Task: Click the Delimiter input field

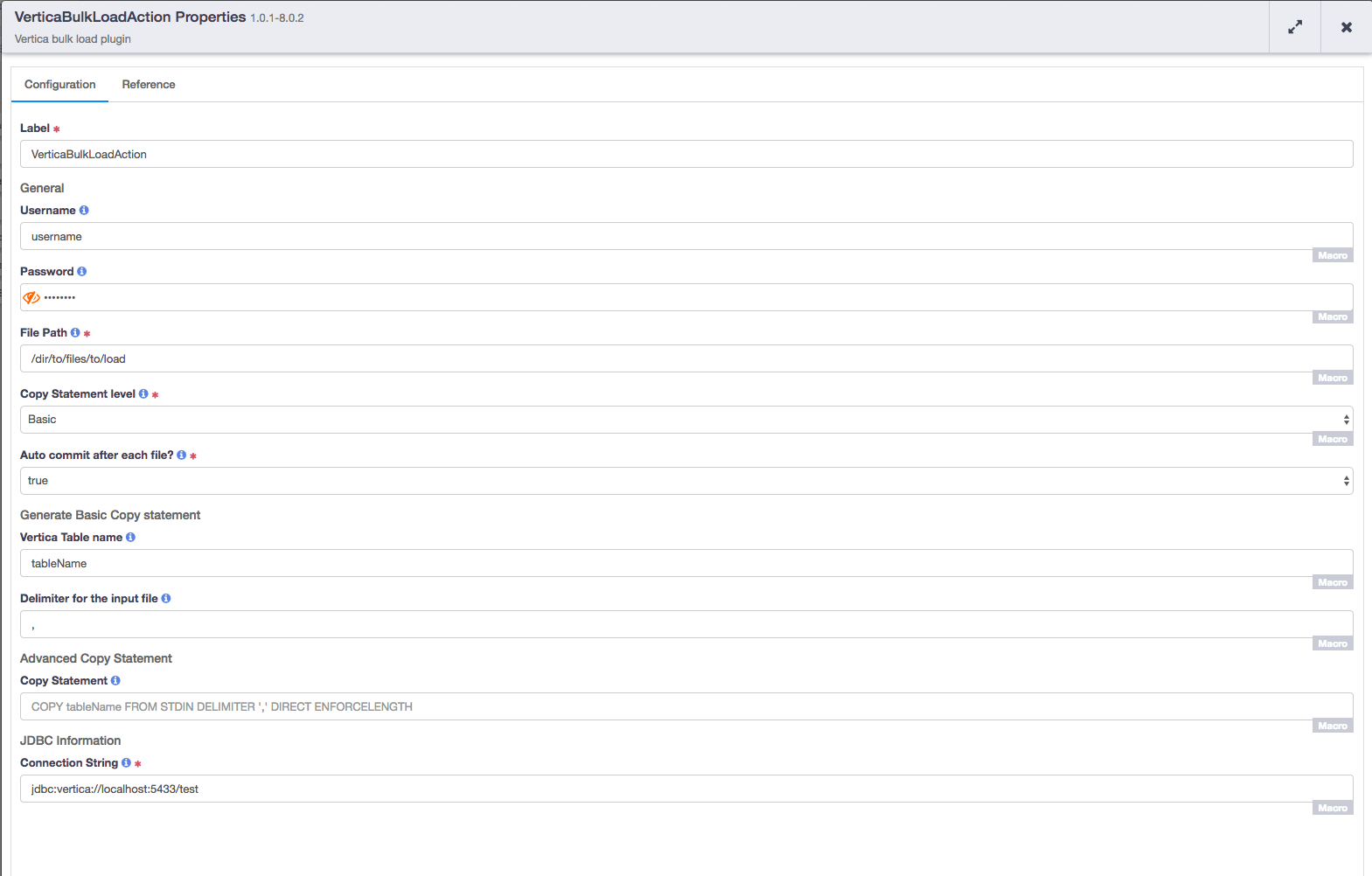Action: coord(686,624)
